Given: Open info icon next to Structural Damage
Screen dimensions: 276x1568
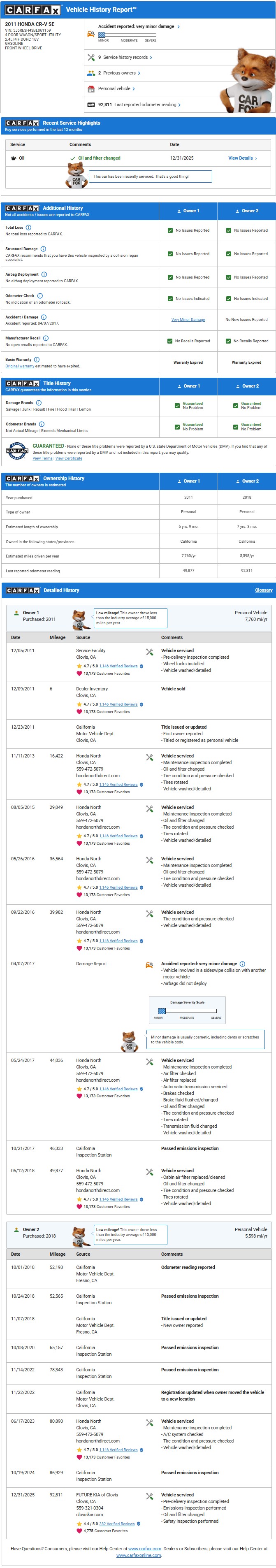Looking at the screenshot, I should [x=43, y=249].
